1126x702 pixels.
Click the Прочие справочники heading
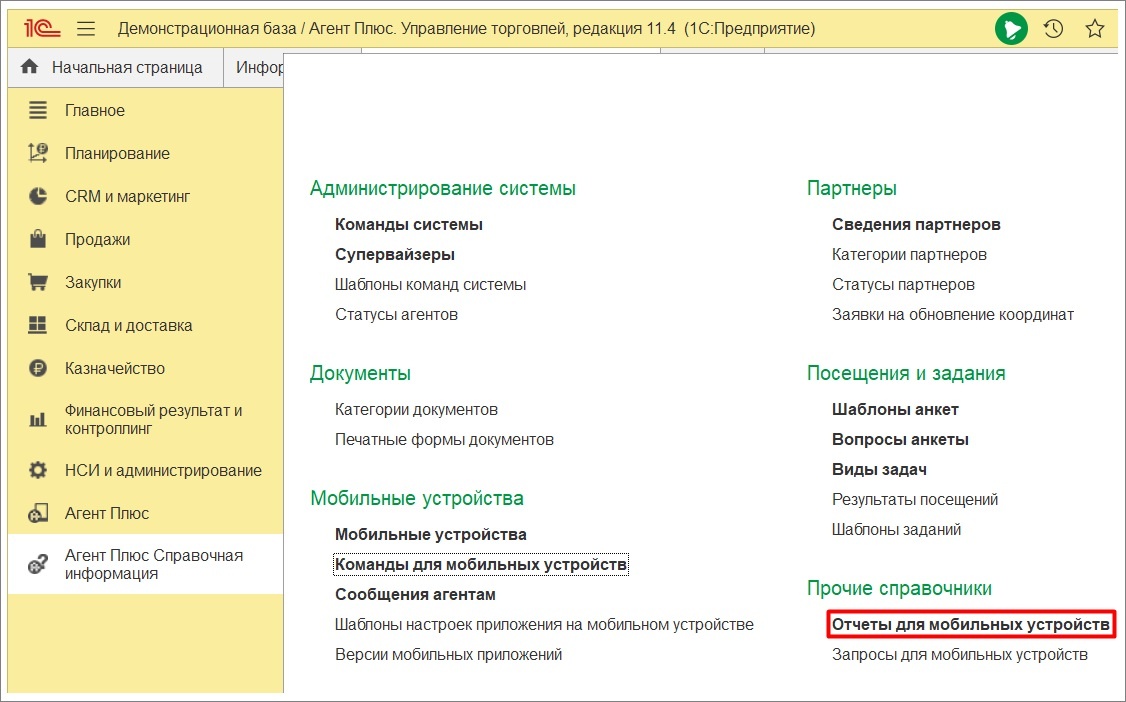[x=899, y=589]
